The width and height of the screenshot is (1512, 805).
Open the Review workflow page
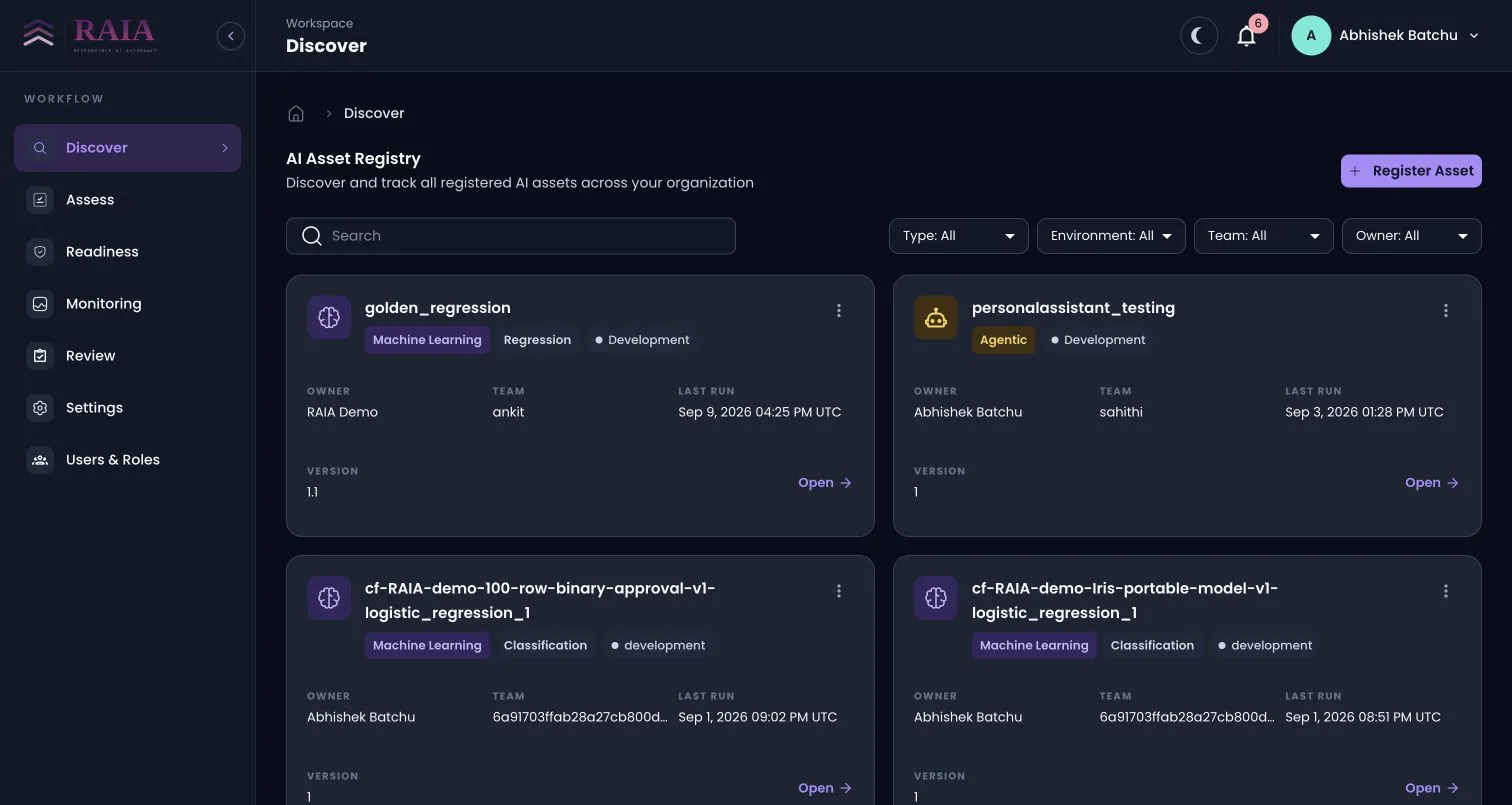[127, 356]
